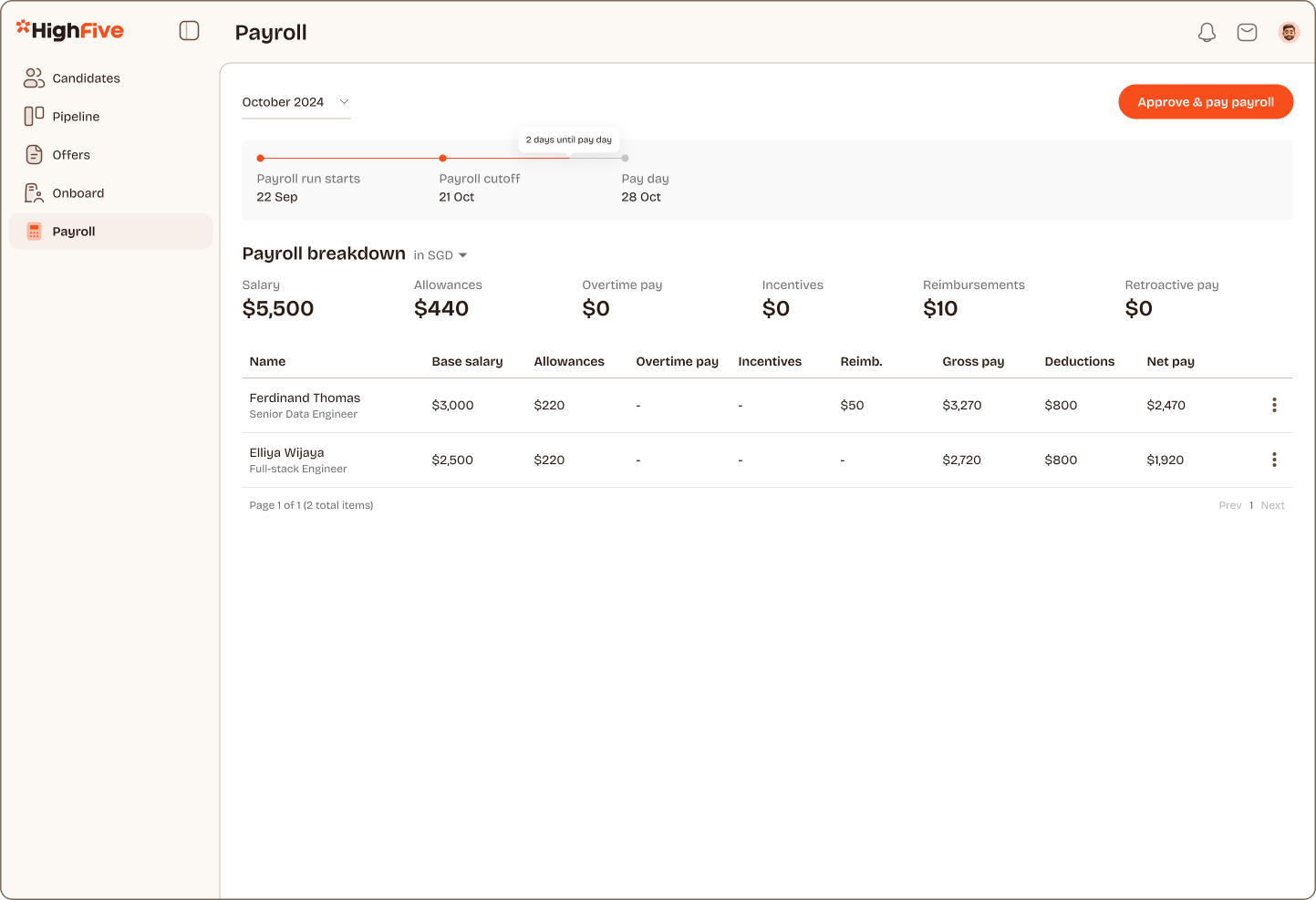The width and height of the screenshot is (1316, 900).
Task: Collapse the sidebar using the panel icon
Action: coord(189,30)
